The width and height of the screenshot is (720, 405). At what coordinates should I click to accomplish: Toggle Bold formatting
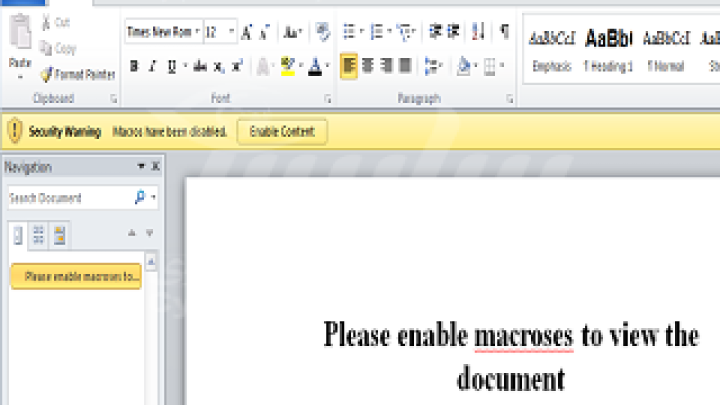[x=134, y=66]
